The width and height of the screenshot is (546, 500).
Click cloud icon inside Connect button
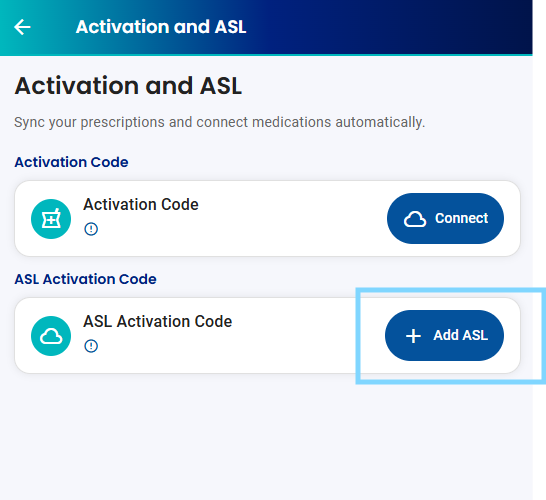[415, 219]
